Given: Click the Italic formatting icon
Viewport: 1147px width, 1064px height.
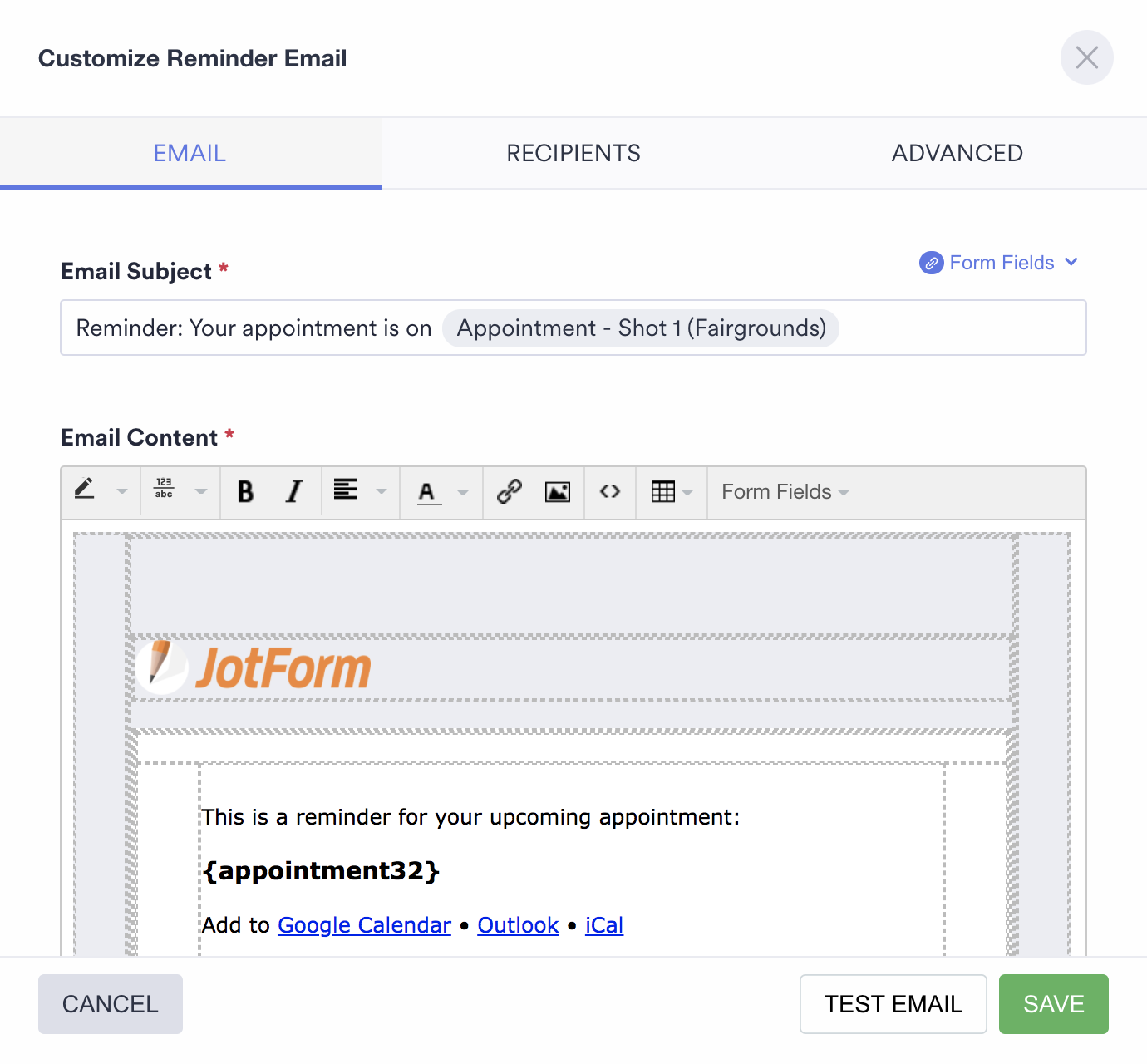Looking at the screenshot, I should 293,492.
